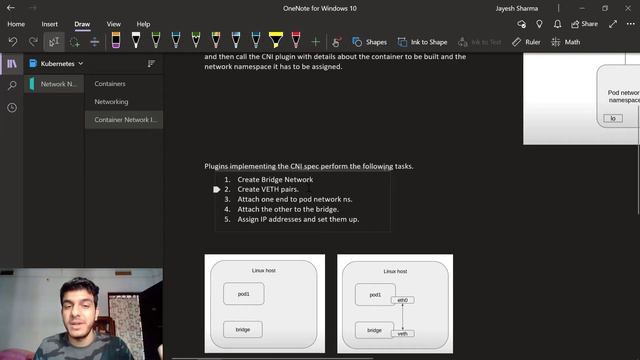Pick the white pen
Image resolution: width=640 pixels, height=360 pixels.
[136, 40]
